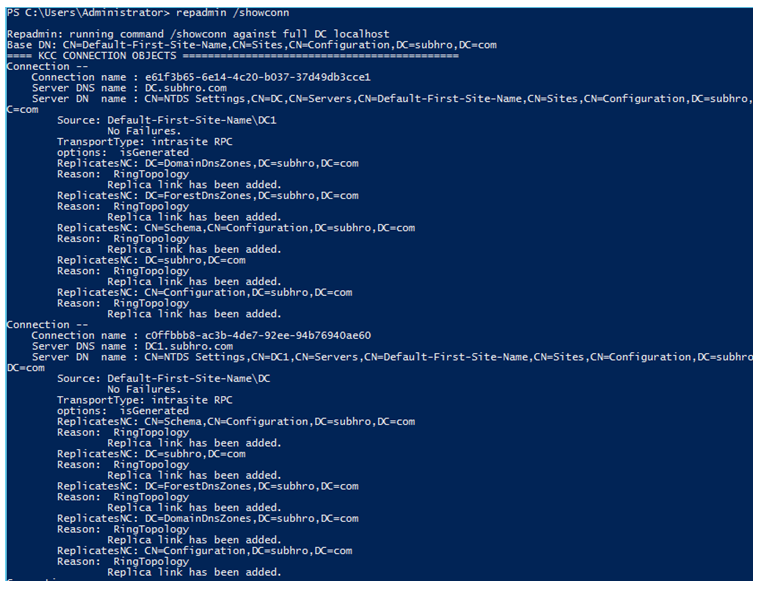Click first ReplicatesNC ForestDnsZones entry
The height and width of the screenshot is (592, 763).
click(x=208, y=196)
